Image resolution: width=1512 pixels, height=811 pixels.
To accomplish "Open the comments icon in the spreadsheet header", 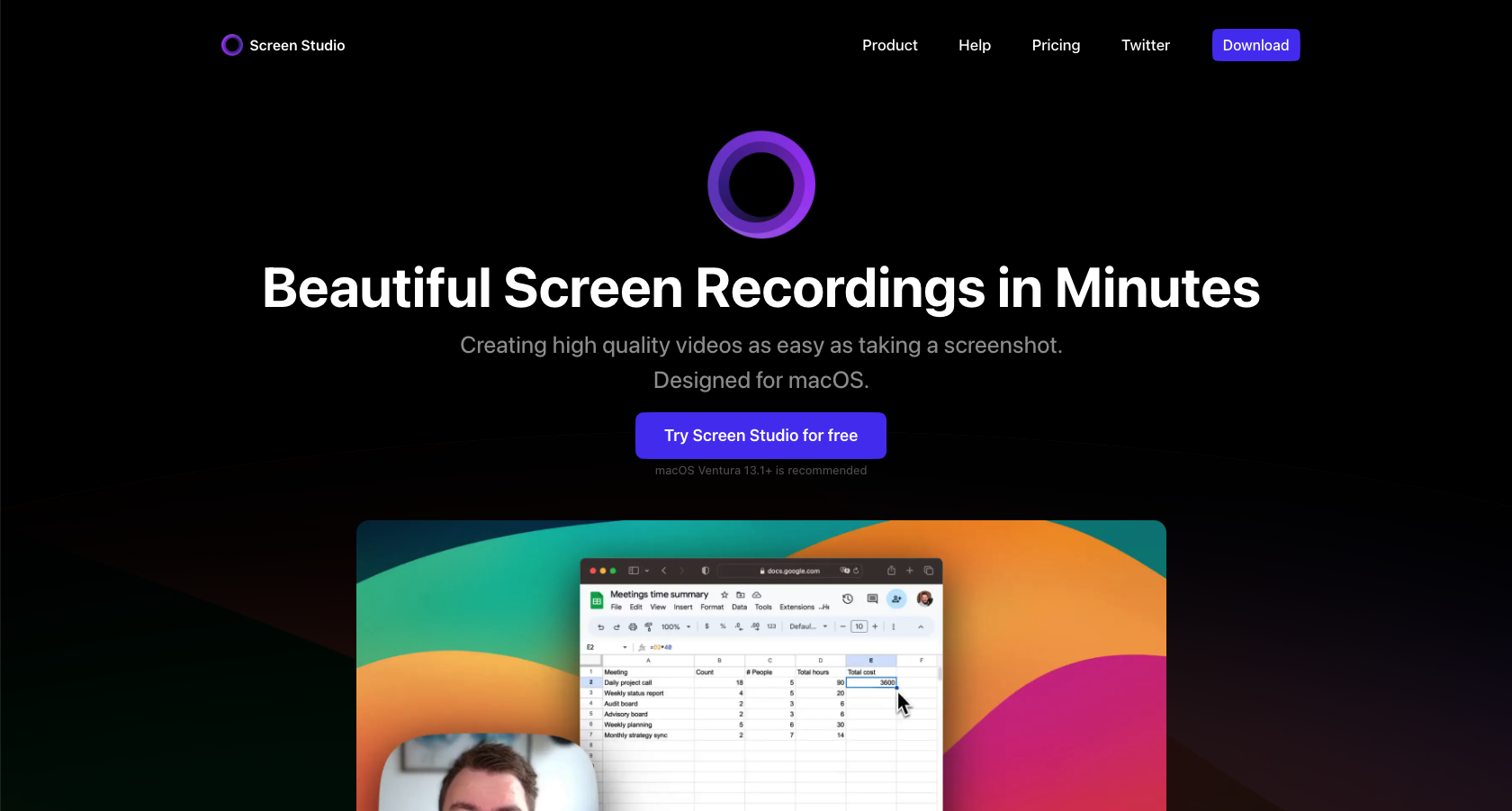I will (872, 599).
